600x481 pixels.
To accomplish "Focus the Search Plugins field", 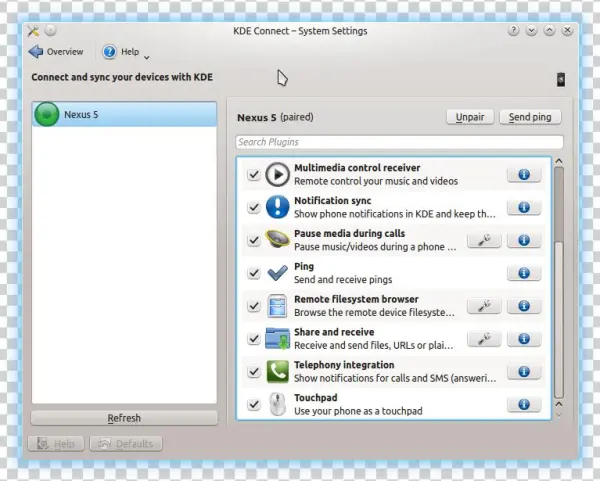I will [x=400, y=142].
